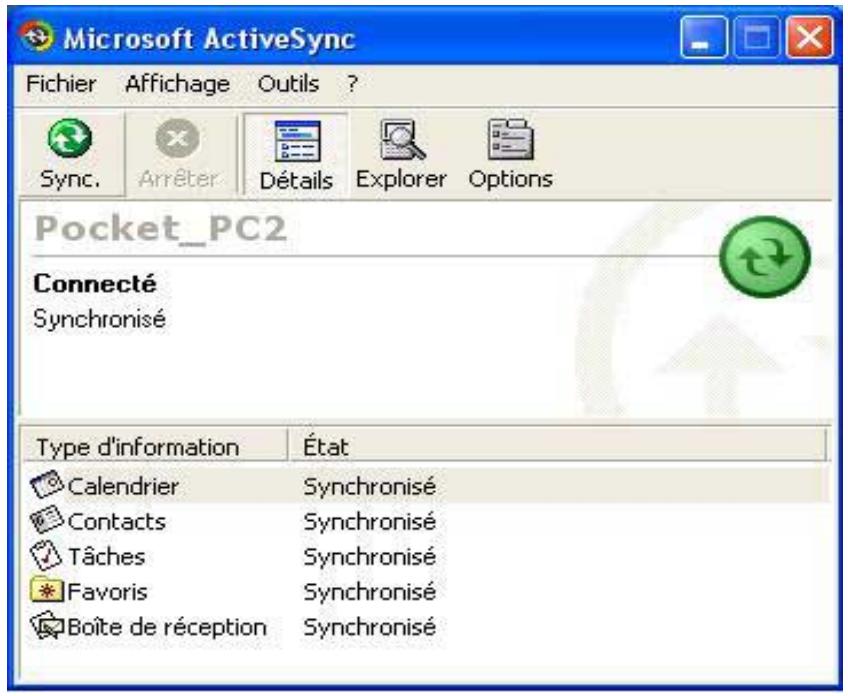Click the ActiveSync title bar logo icon
The image size is (848, 696).
point(37,37)
